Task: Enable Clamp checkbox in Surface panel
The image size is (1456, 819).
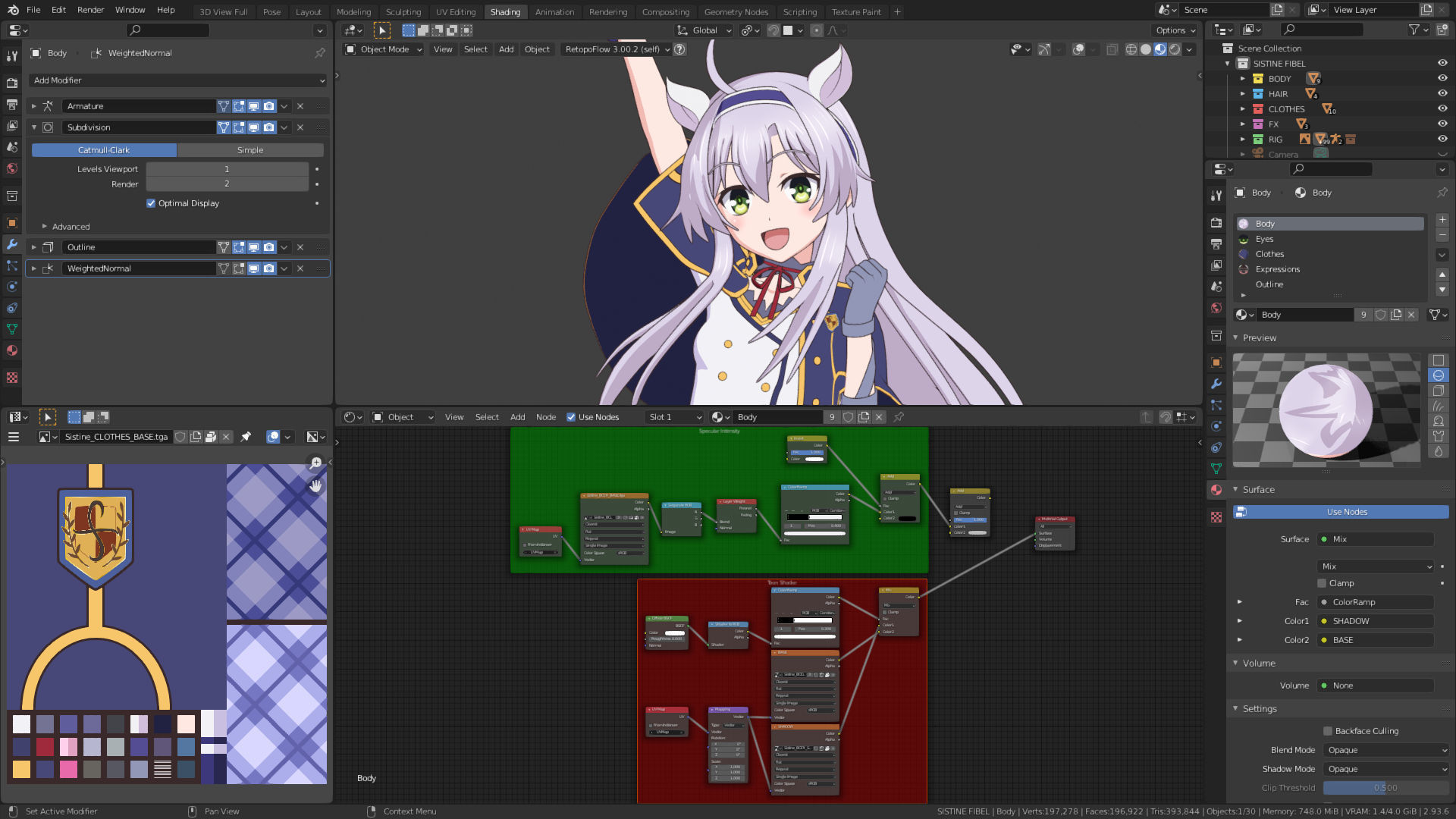Action: click(1322, 583)
